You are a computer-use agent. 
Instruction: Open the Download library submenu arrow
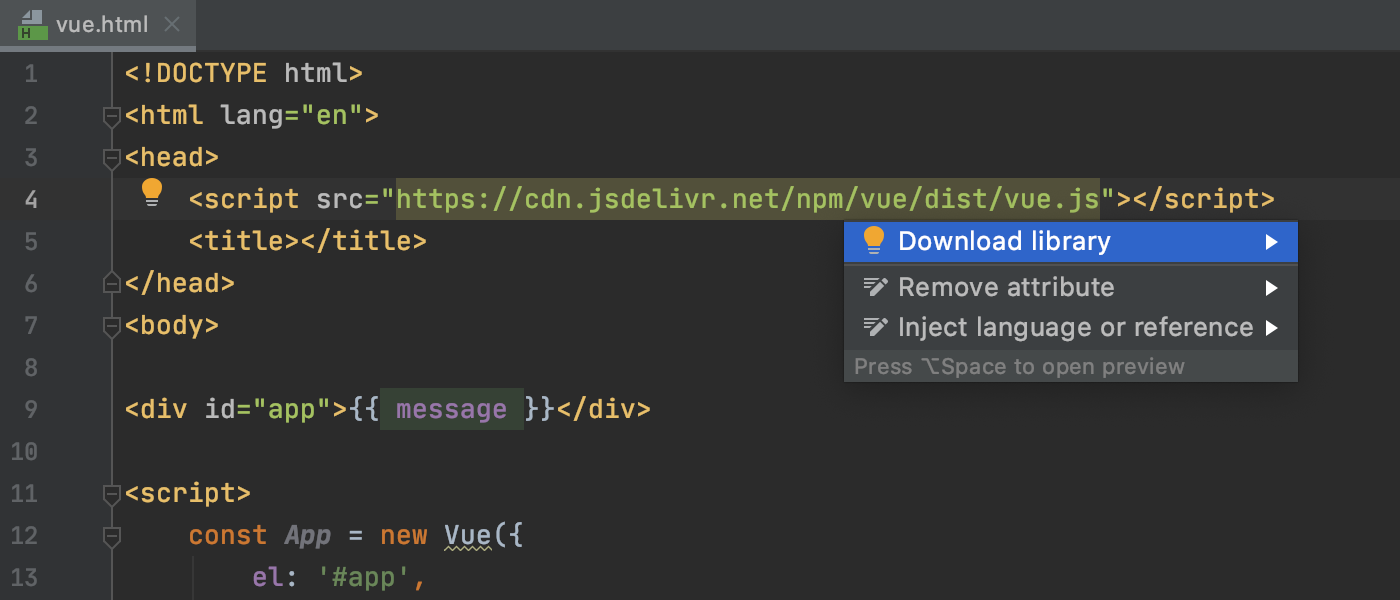click(1271, 242)
